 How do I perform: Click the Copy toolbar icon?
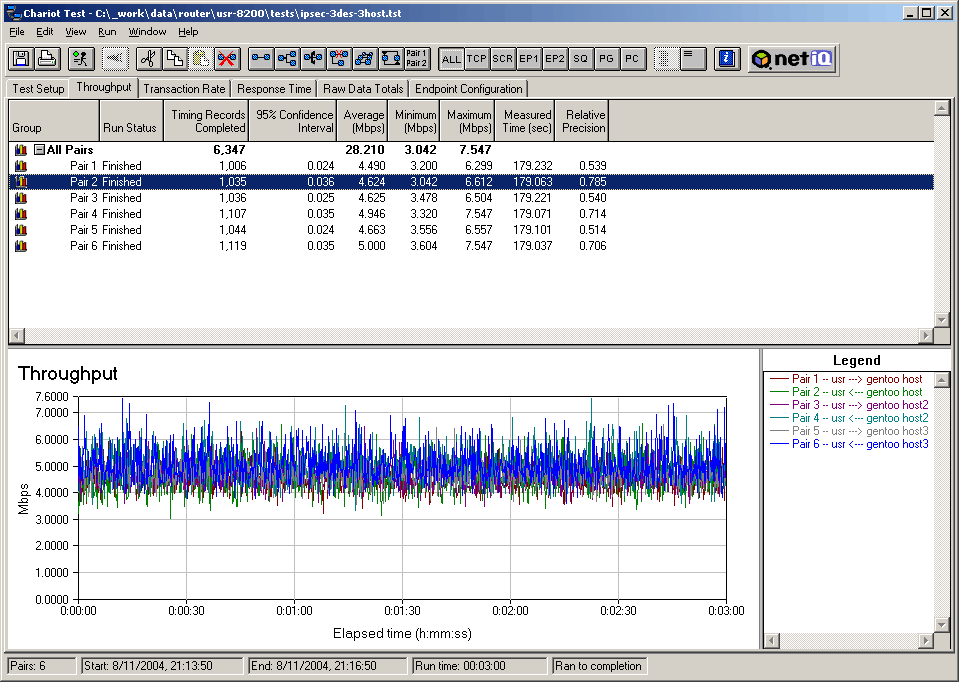[x=173, y=59]
